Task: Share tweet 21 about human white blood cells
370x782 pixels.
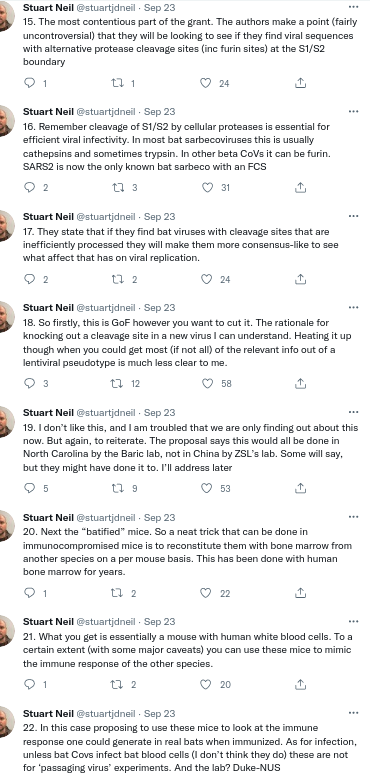Action: click(300, 684)
